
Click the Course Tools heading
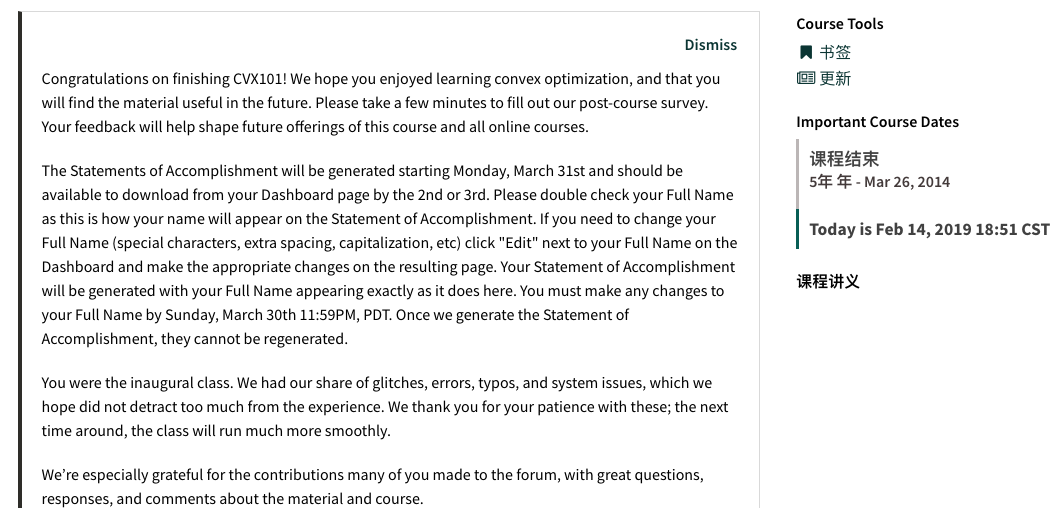839,24
